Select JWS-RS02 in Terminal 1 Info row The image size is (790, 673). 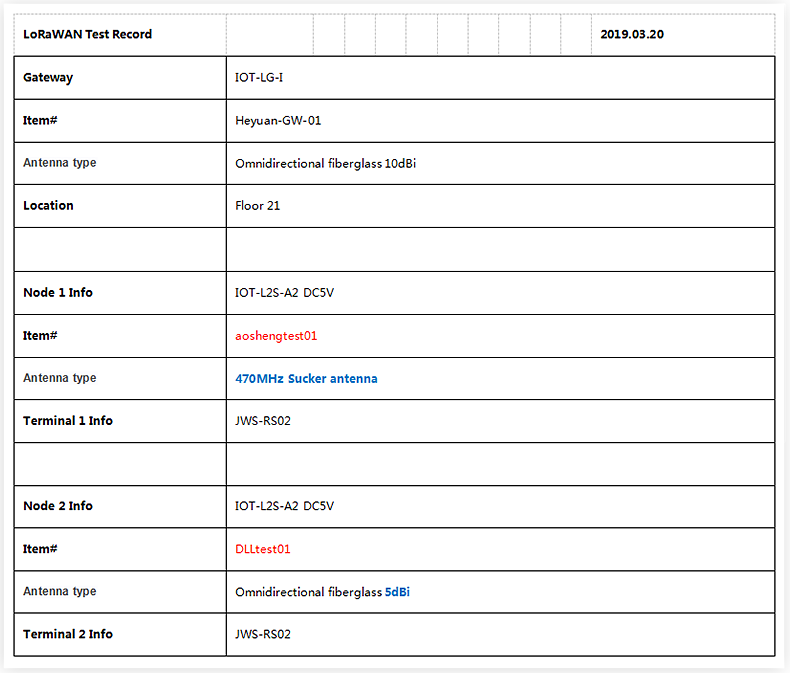(x=263, y=421)
